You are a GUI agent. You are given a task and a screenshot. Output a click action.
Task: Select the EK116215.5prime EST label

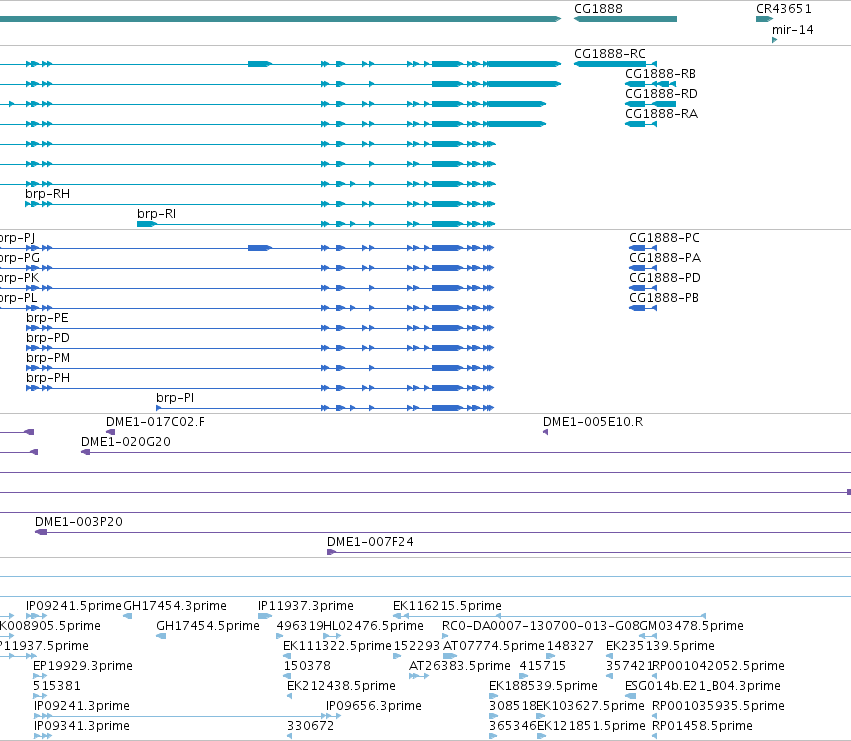point(447,606)
